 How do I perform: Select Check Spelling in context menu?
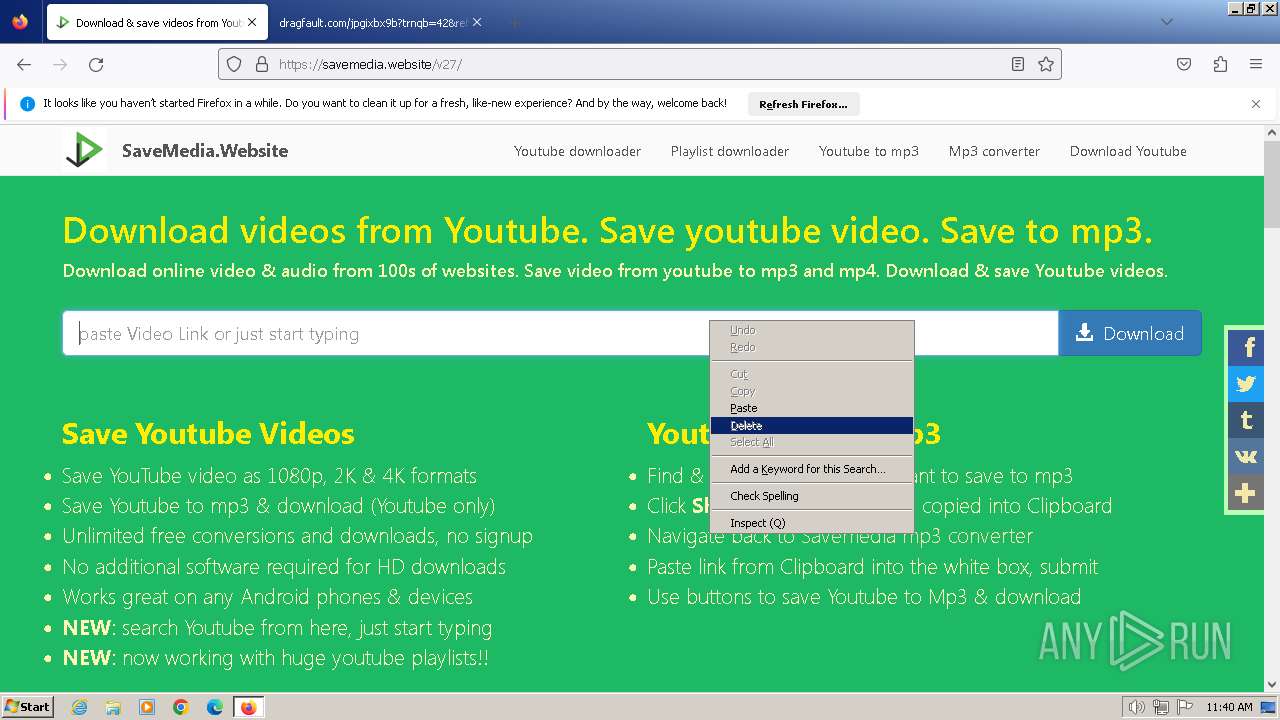(812, 496)
